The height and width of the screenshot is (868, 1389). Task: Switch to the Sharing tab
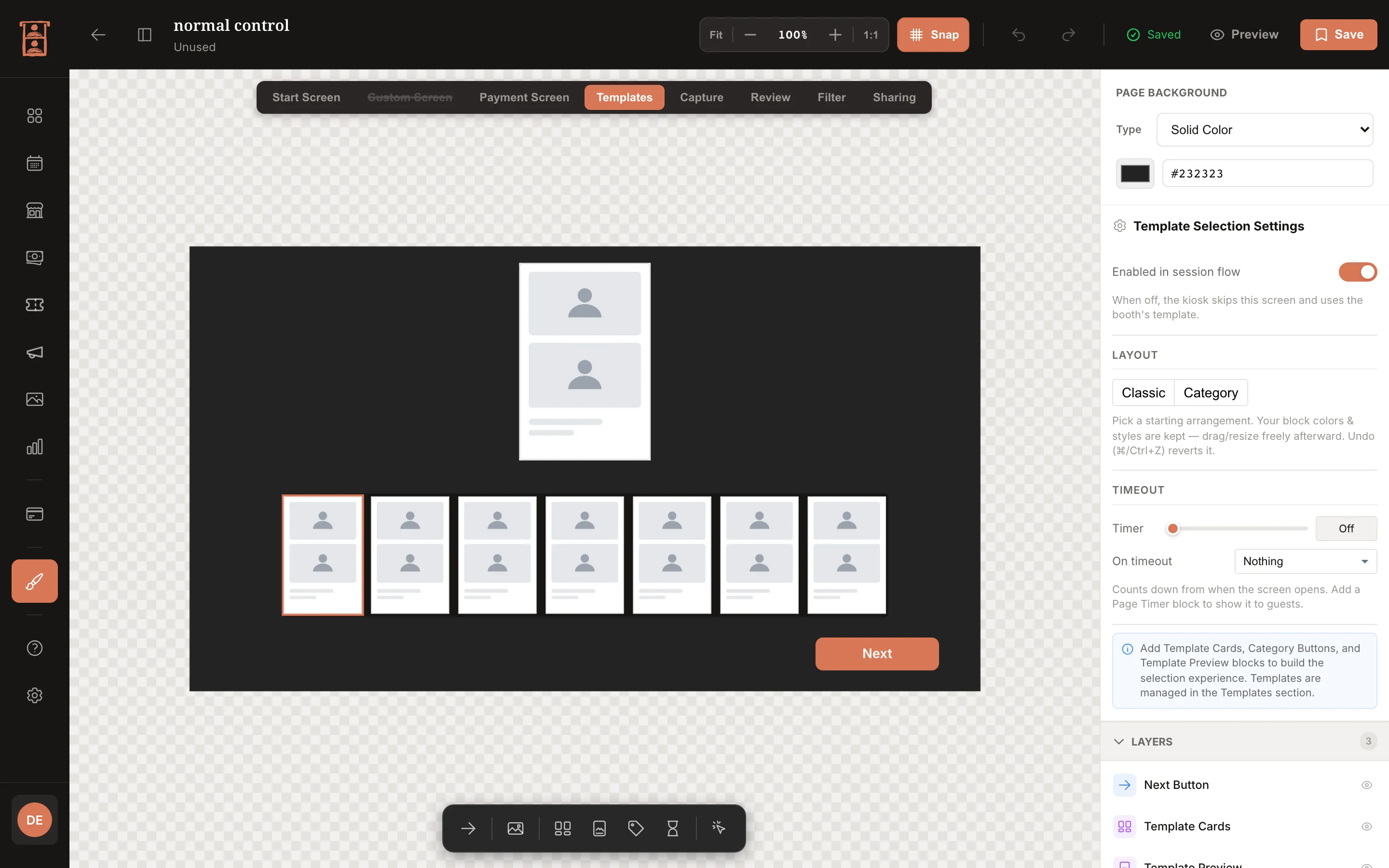(894, 97)
